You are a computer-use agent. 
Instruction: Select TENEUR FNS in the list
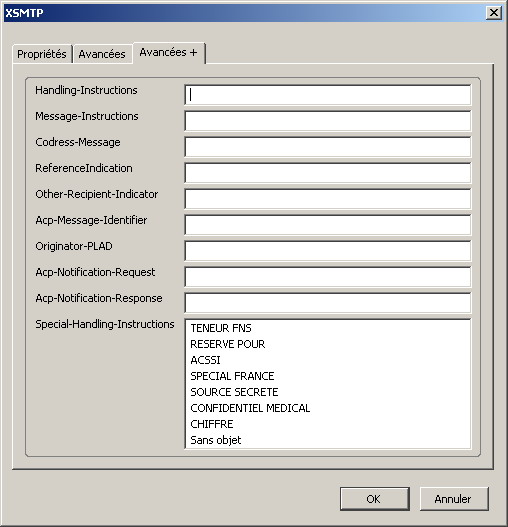pos(328,328)
